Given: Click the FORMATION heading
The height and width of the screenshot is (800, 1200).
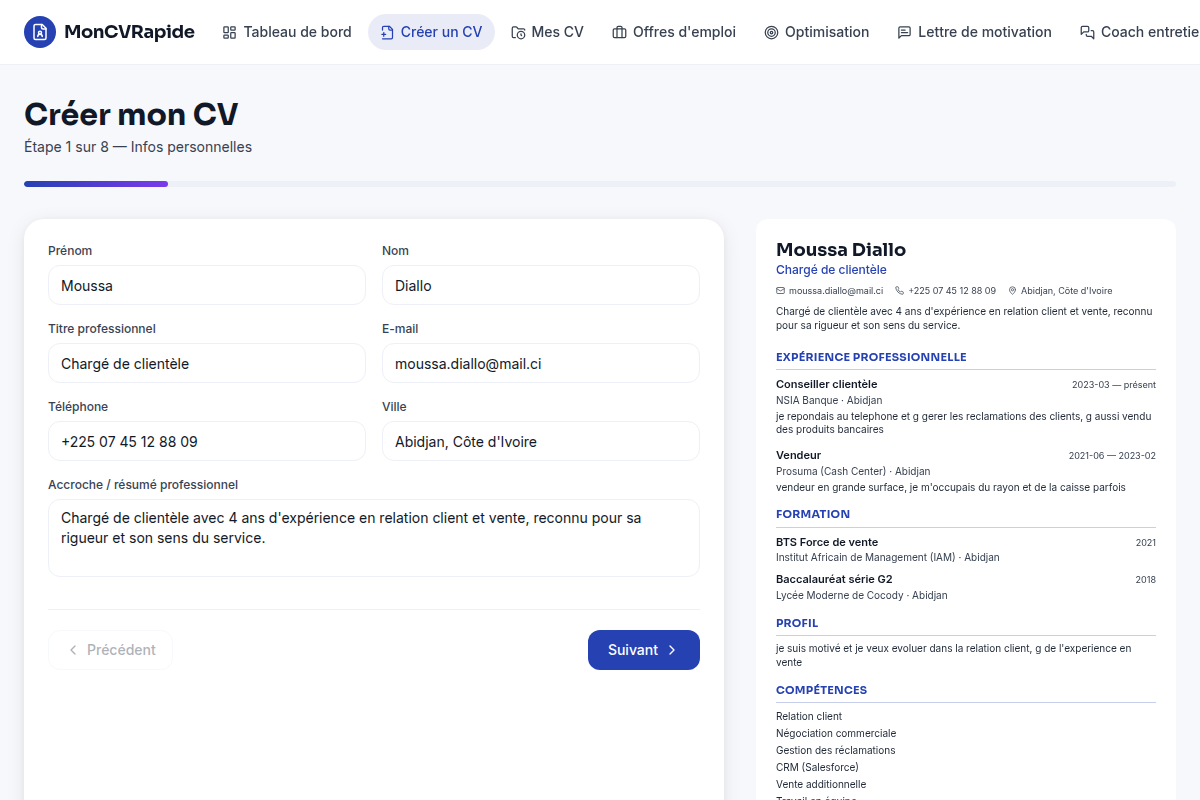Looking at the screenshot, I should [813, 514].
